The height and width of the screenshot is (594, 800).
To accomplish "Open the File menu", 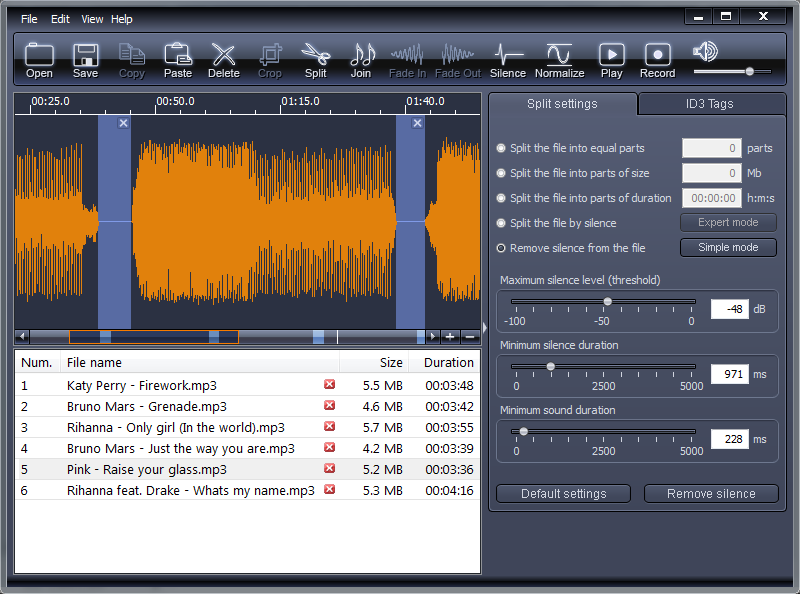I will 28,18.
